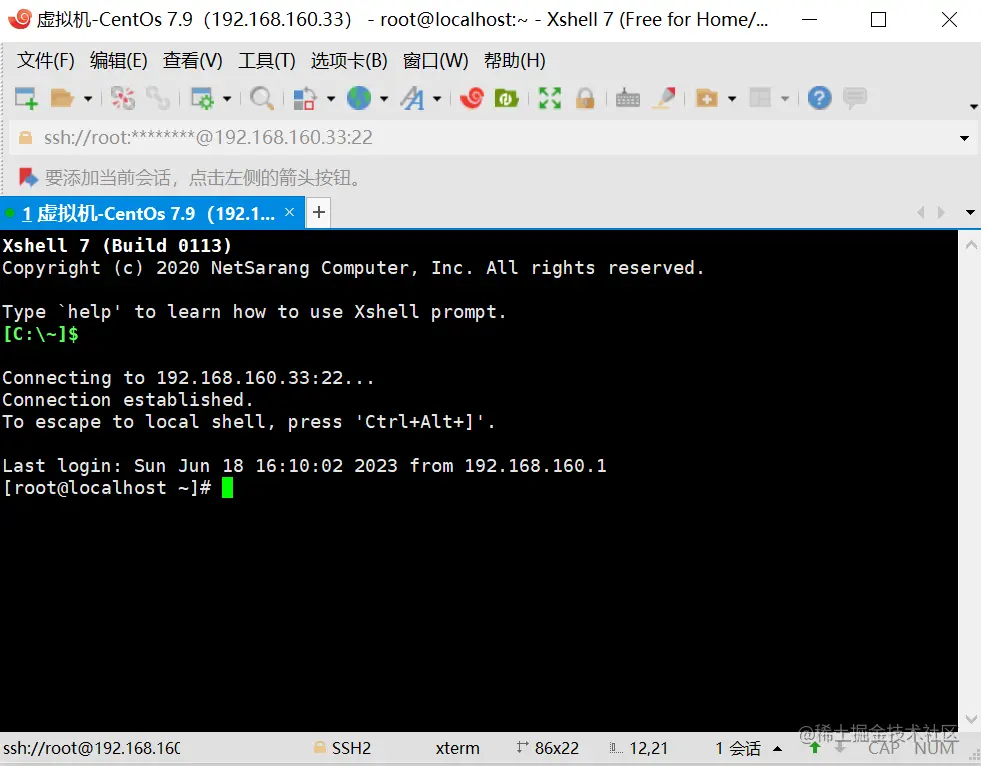The width and height of the screenshot is (981, 766).
Task: Click the Reconnect chain-link icon
Action: 158,98
